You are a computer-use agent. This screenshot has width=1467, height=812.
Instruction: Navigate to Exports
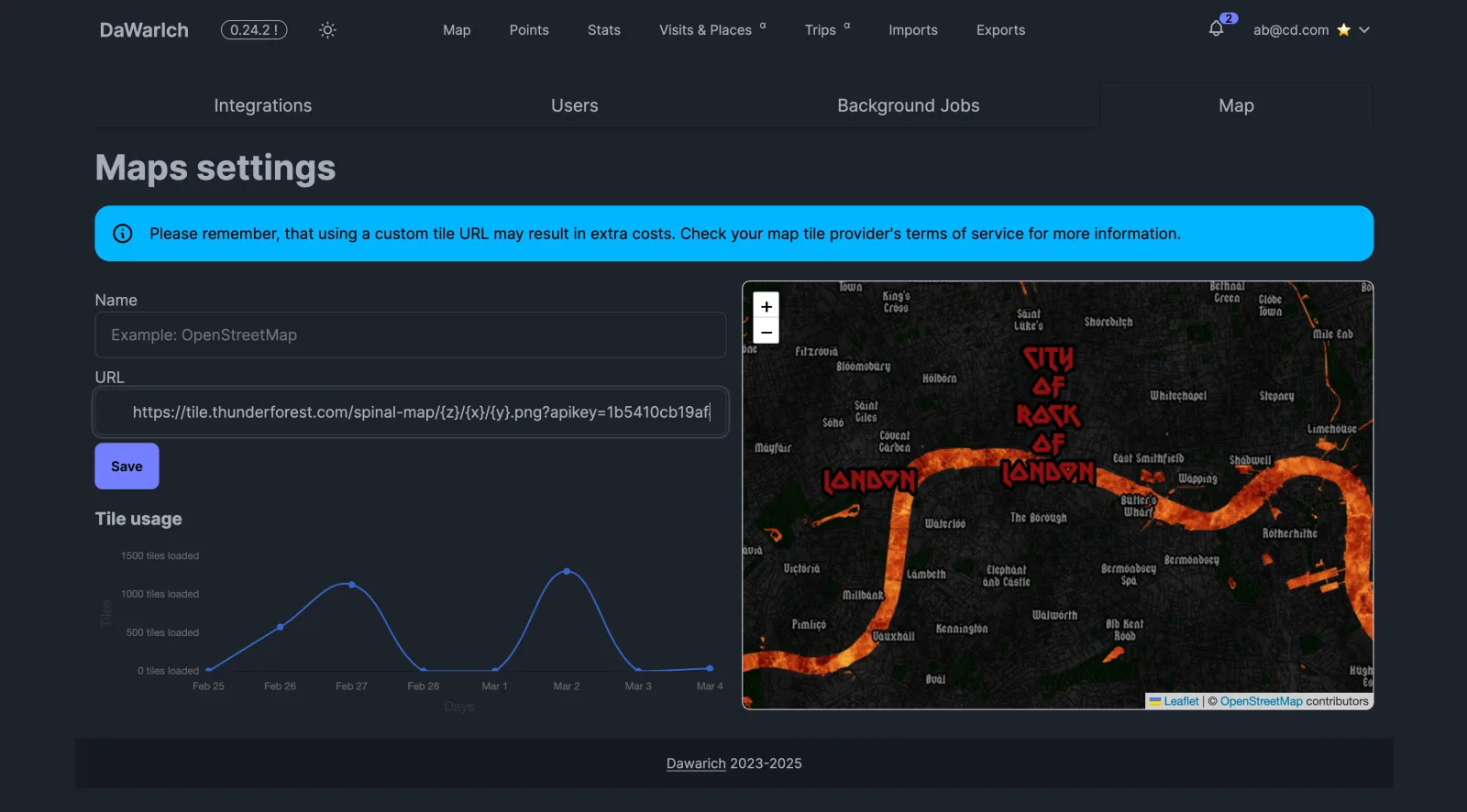(1001, 30)
